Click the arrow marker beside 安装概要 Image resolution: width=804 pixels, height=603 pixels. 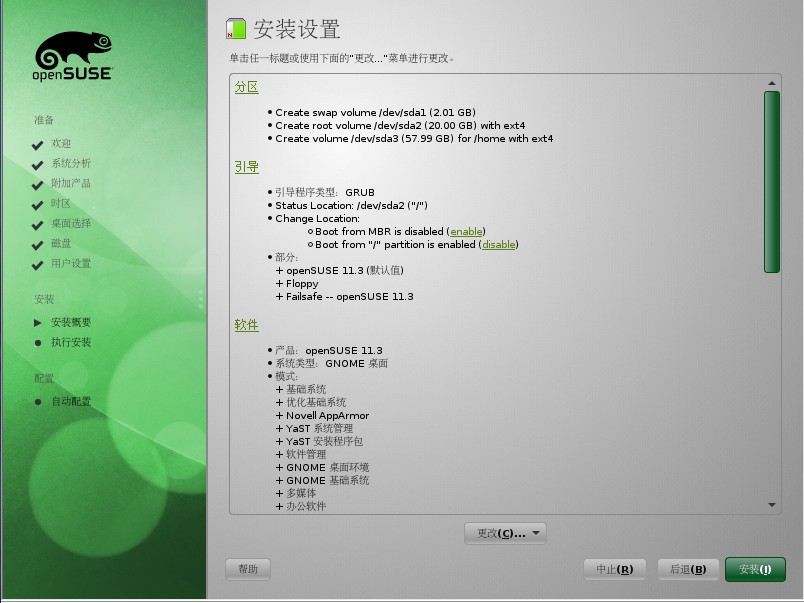pyautogui.click(x=37, y=323)
